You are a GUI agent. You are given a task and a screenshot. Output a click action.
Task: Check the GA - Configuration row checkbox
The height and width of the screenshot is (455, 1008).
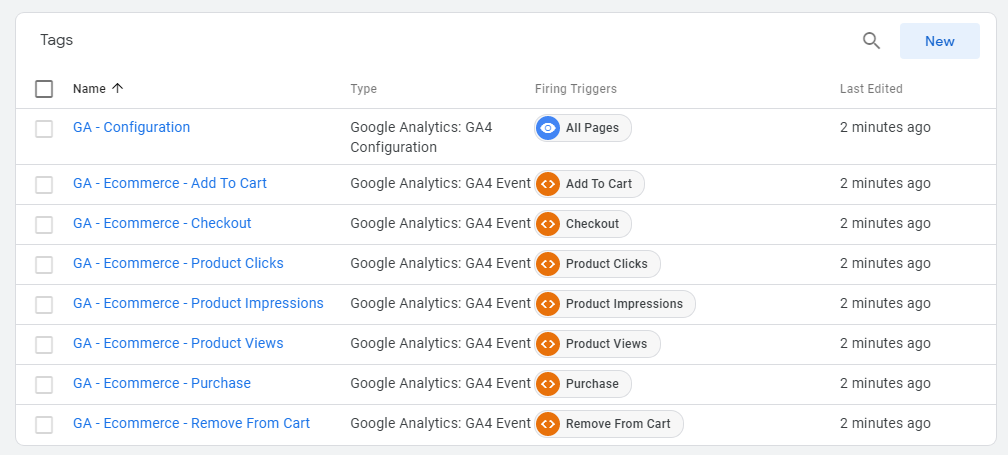pyautogui.click(x=44, y=129)
